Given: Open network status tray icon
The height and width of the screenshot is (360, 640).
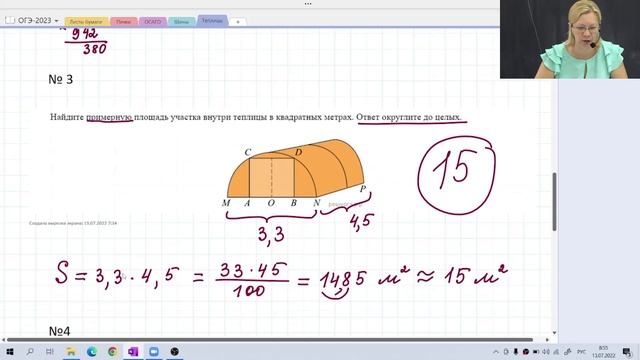Looking at the screenshot, I should [x=556, y=352].
